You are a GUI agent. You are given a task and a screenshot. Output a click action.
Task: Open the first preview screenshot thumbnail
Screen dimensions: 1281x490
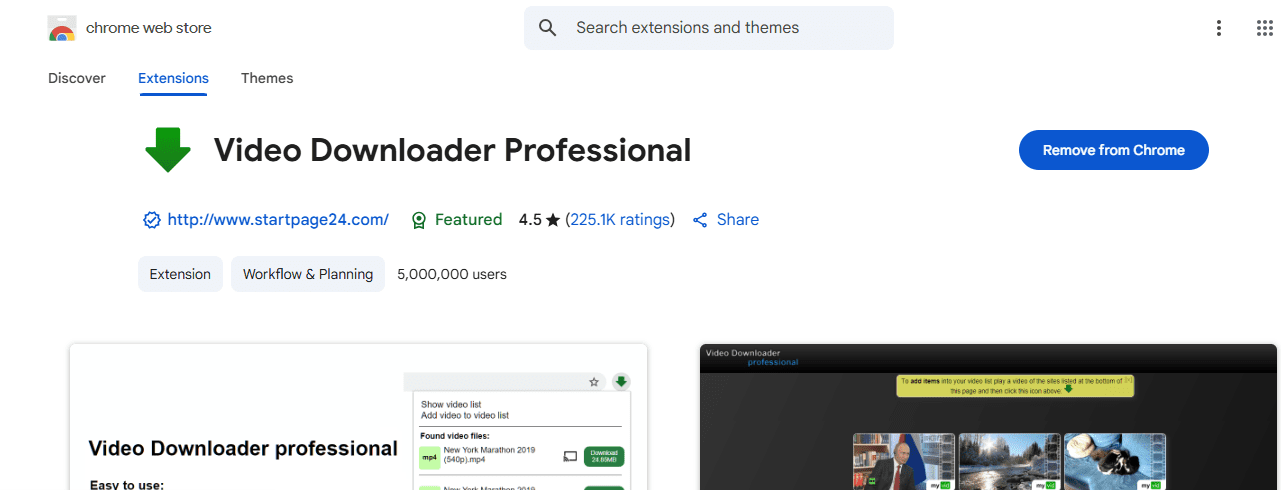358,417
